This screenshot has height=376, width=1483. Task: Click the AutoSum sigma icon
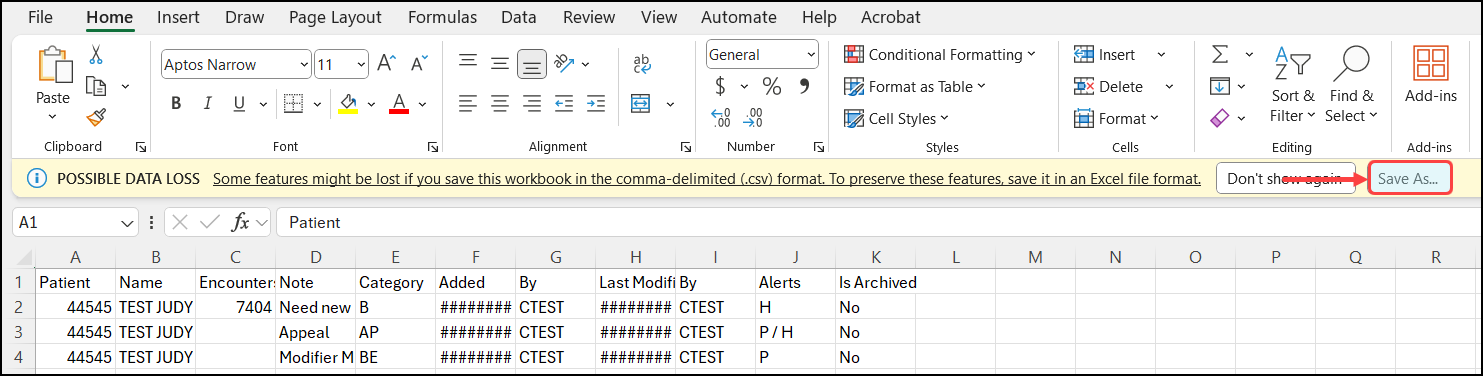[1220, 54]
